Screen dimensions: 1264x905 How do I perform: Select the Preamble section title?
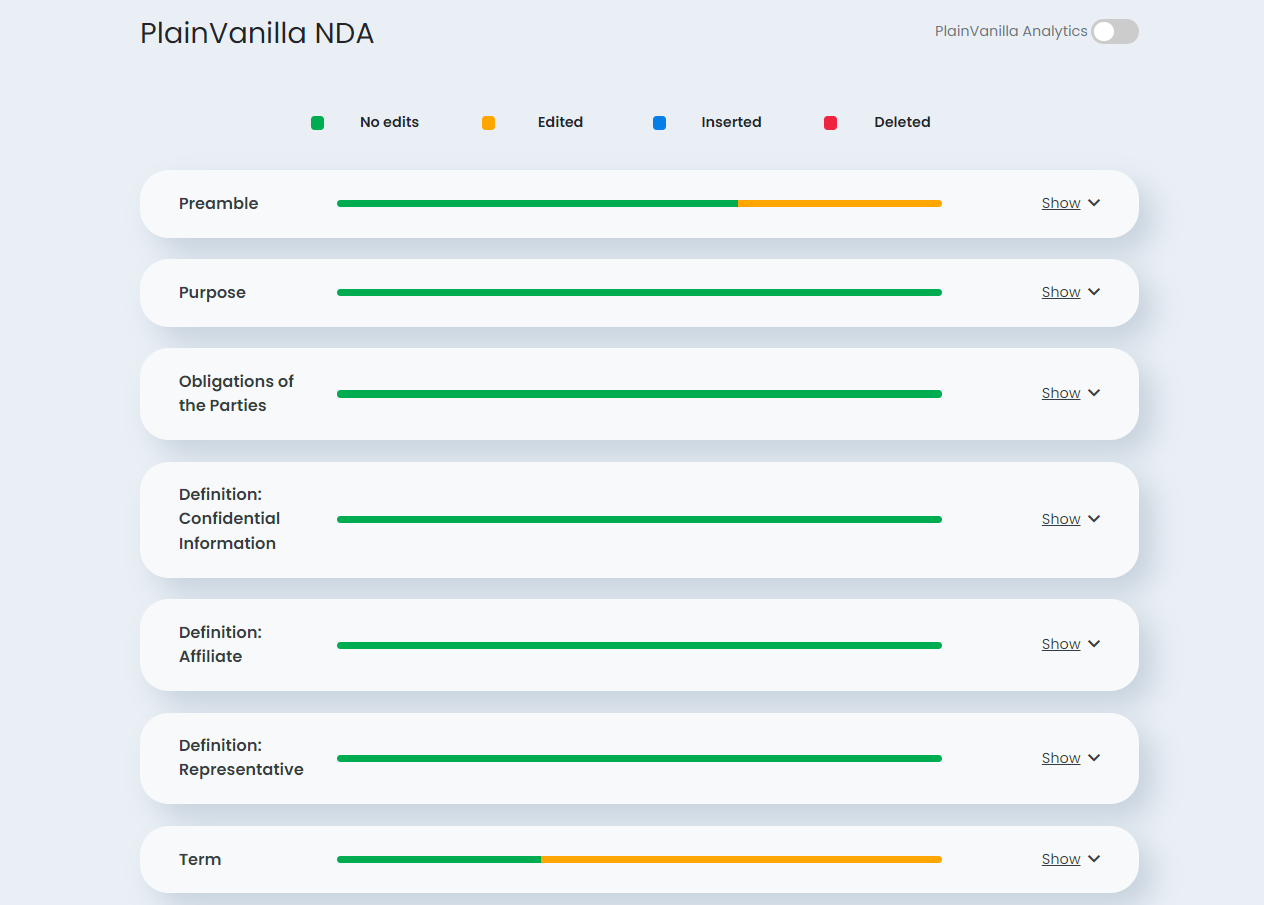point(218,204)
